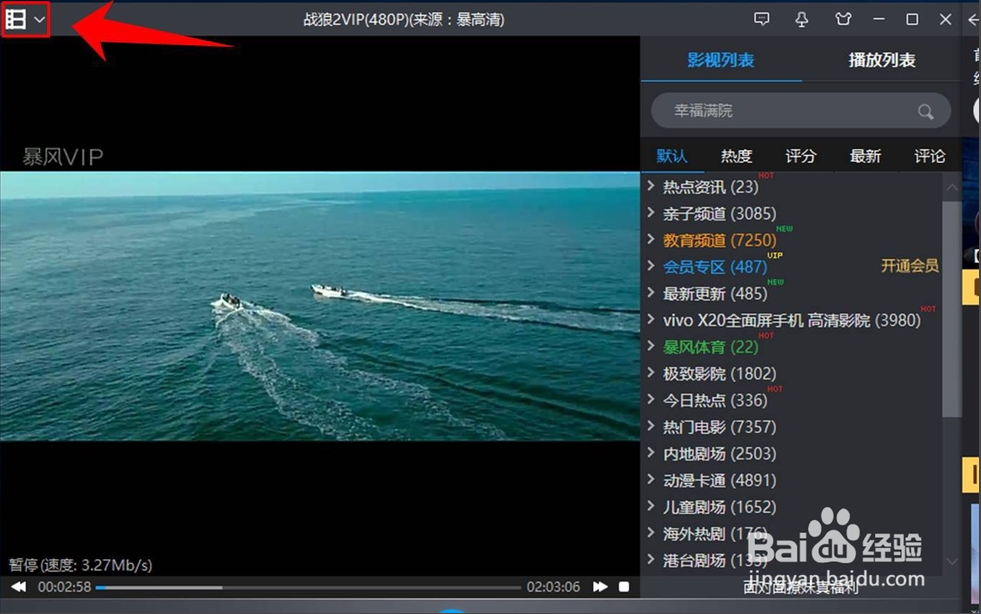The image size is (981, 614).
Task: Open the skin (shirt) icon in title bar
Action: tap(843, 19)
